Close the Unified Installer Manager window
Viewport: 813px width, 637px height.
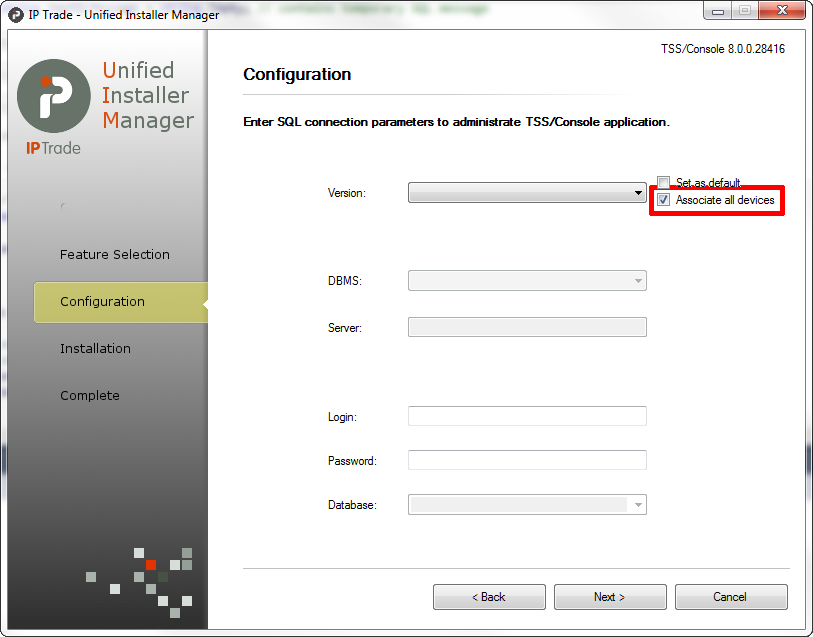[783, 10]
